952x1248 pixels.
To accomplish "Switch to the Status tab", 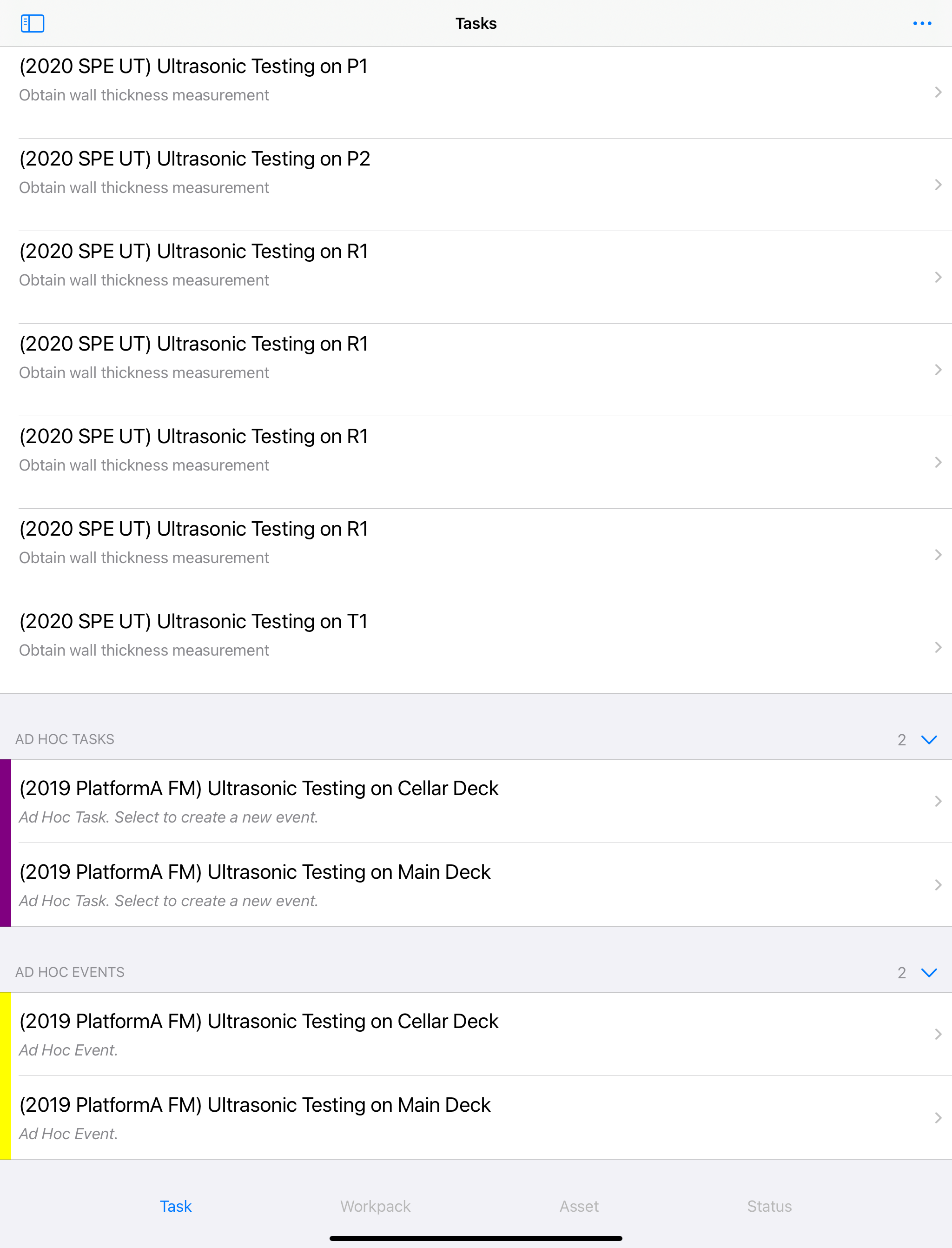I will (x=769, y=1206).
